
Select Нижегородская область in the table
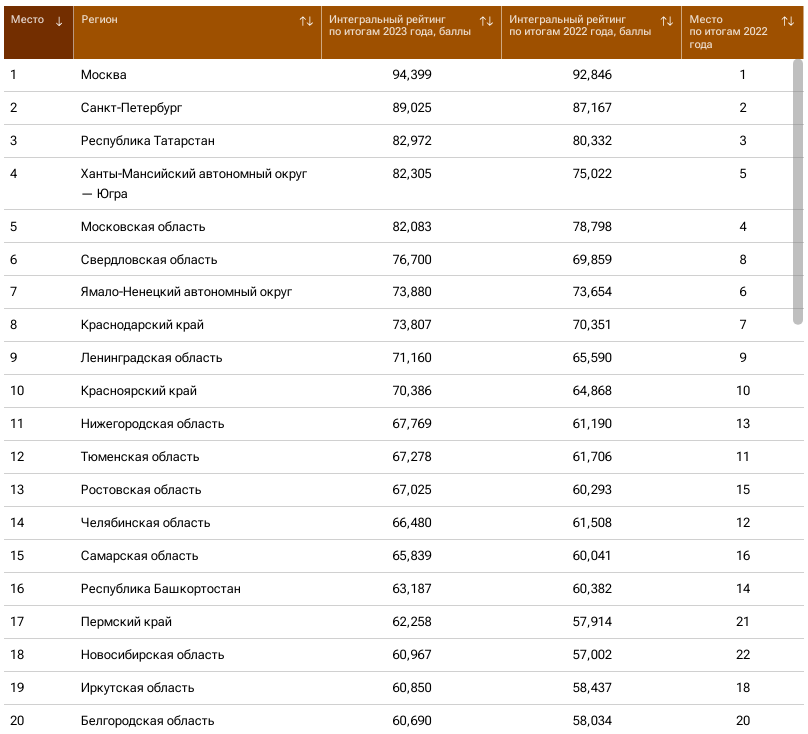152,424
